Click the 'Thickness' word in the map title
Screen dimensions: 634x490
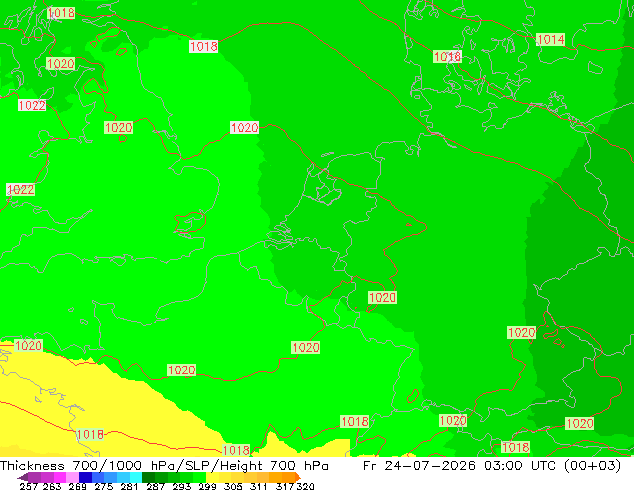click(x=32, y=466)
